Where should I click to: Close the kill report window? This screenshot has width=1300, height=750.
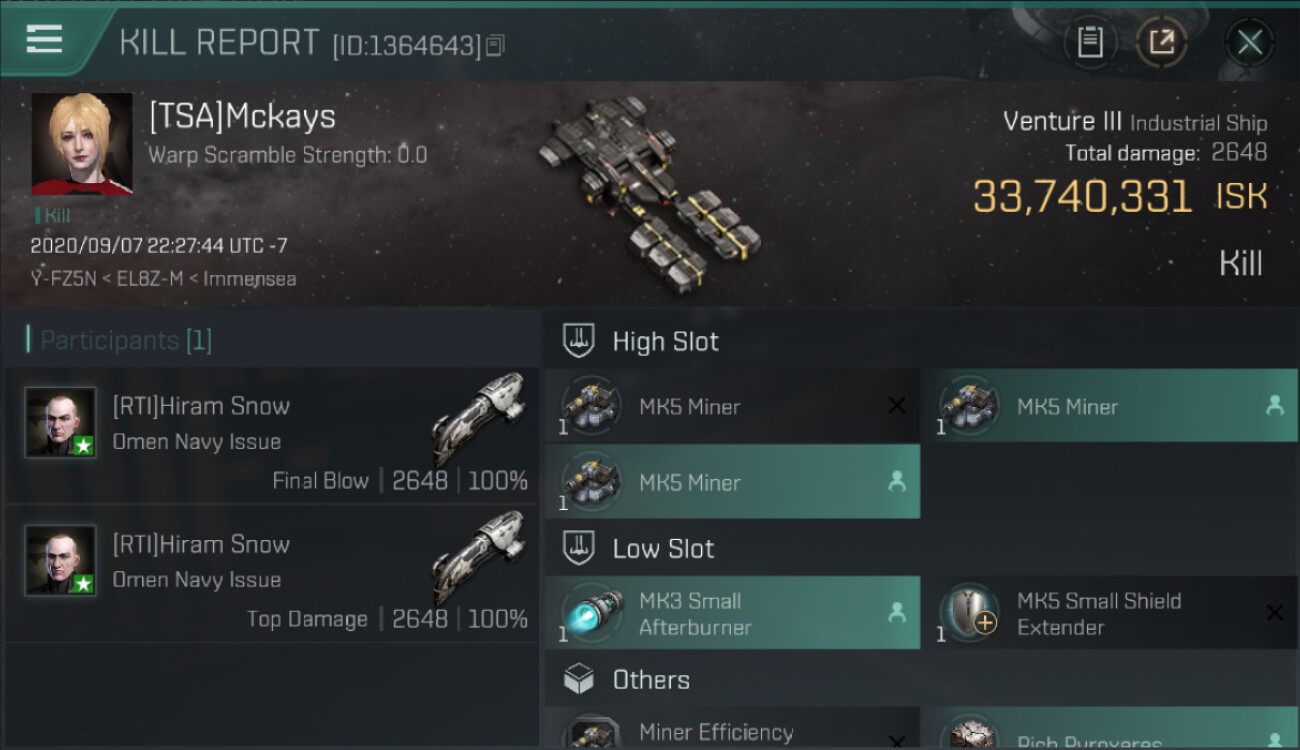tap(1249, 42)
